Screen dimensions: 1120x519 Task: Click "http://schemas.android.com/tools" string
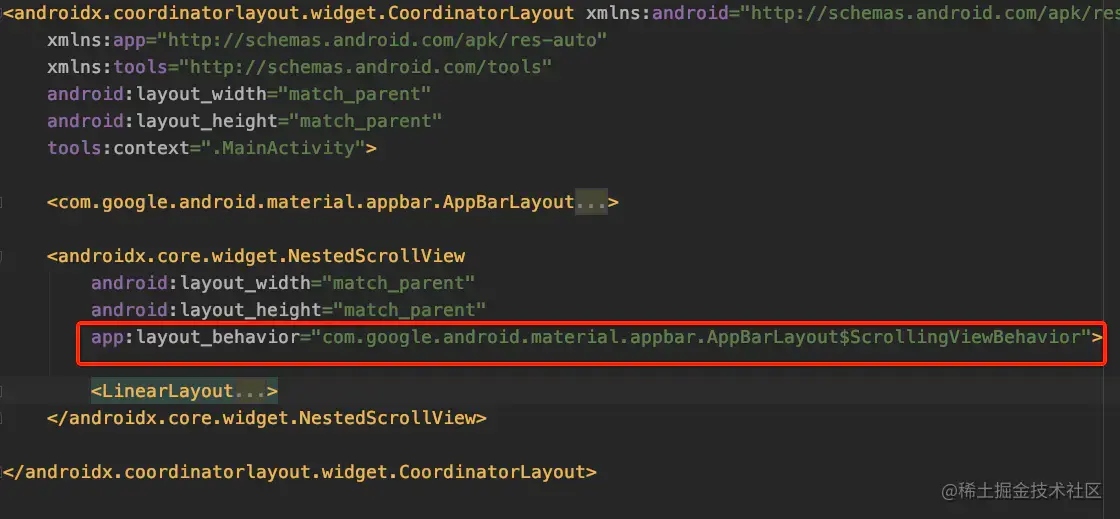[366, 67]
